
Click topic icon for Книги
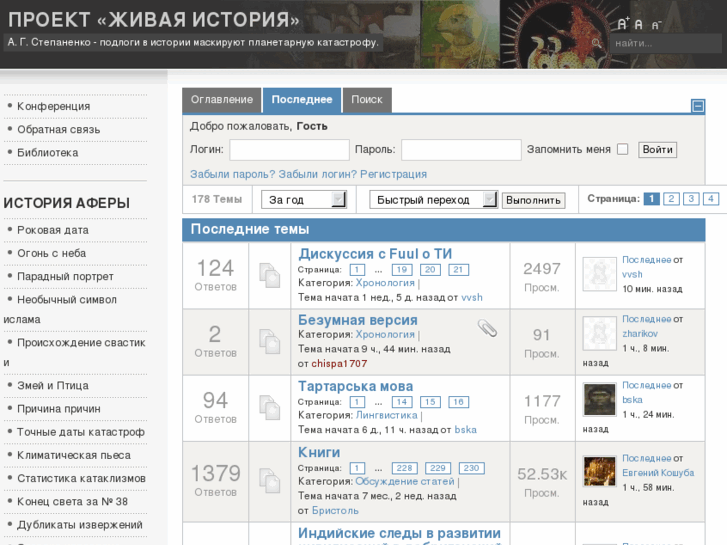269,481
